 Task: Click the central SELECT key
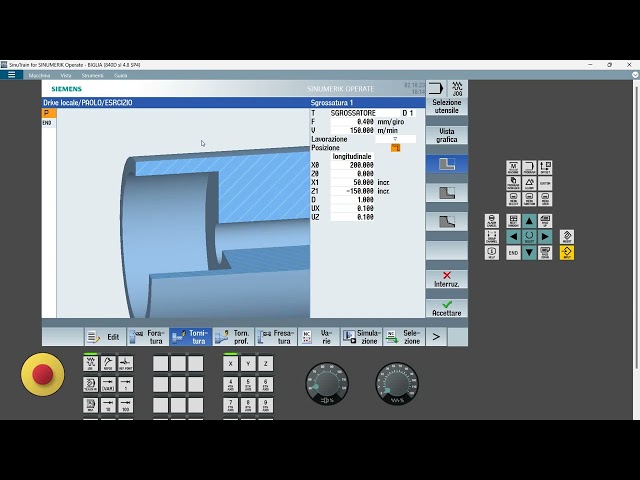(x=529, y=237)
